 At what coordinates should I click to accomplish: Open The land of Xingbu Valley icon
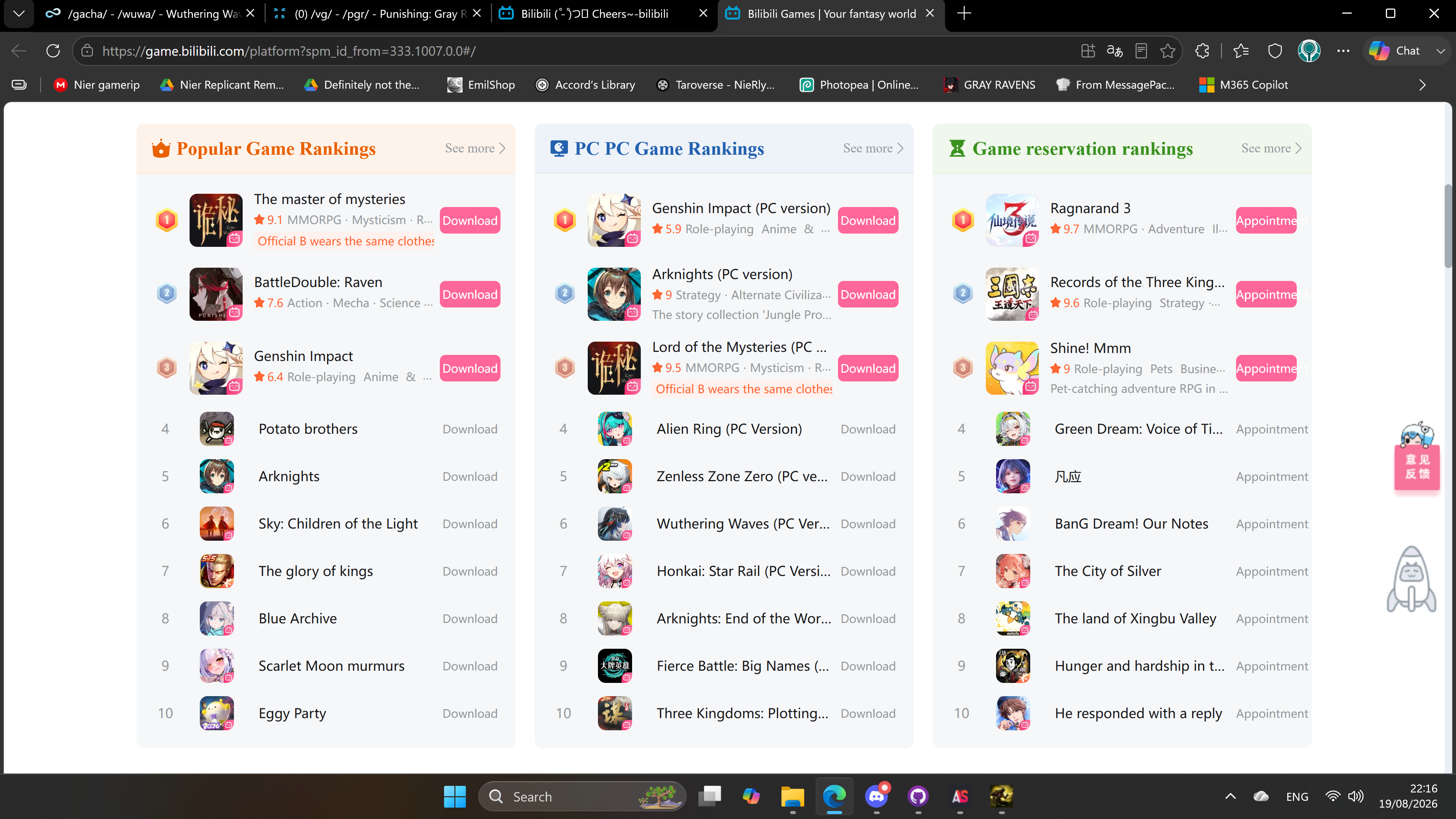click(1013, 619)
